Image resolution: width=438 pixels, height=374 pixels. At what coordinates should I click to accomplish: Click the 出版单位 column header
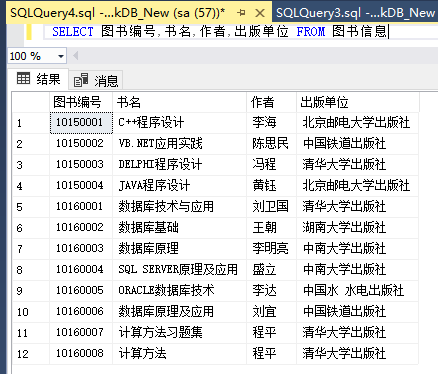358,102
